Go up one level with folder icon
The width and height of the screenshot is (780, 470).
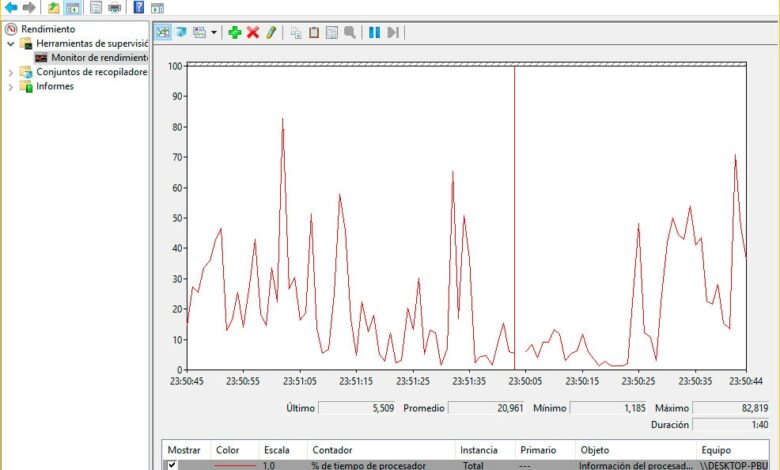[x=53, y=7]
